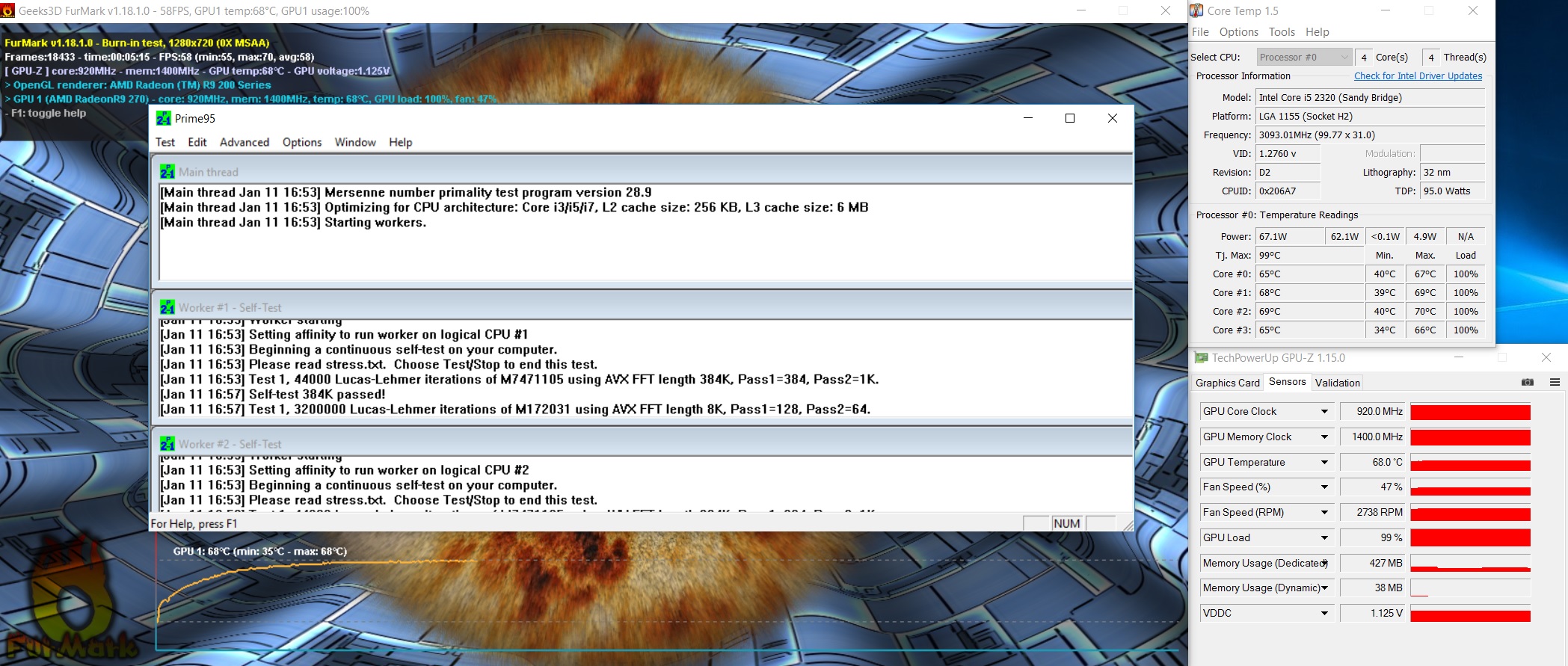This screenshot has height=666, width=1568.
Task: Click the Tj. Max 99°C value
Action: (x=1309, y=256)
